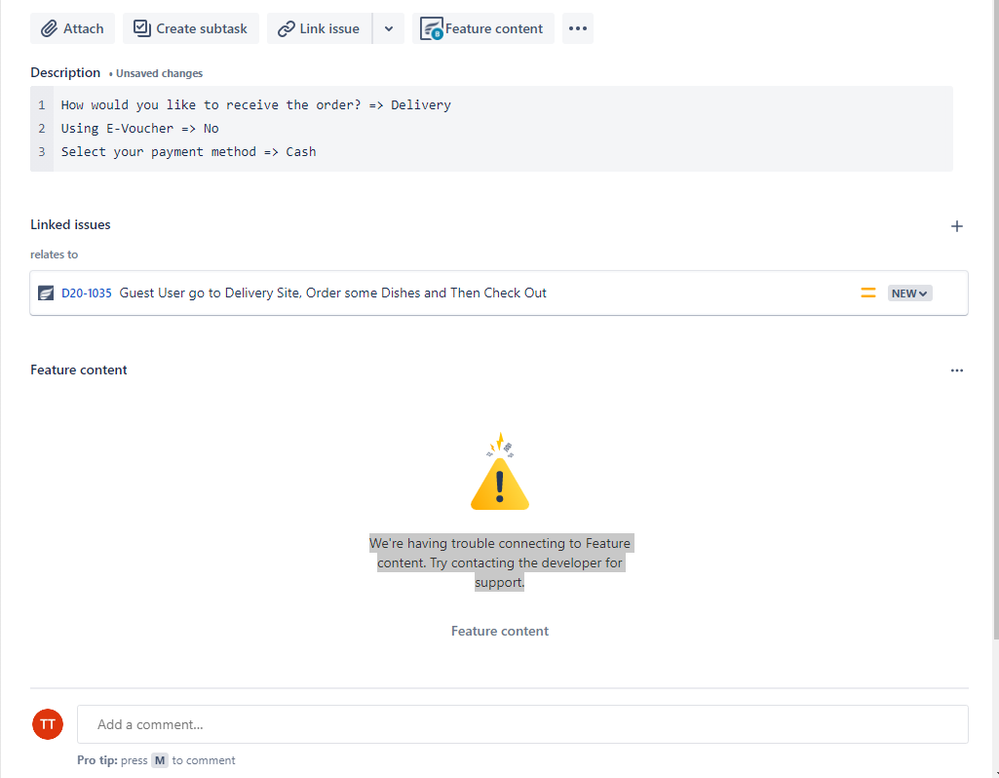Click description line 'How would you like to receive'
The width and height of the screenshot is (999, 778).
(256, 105)
